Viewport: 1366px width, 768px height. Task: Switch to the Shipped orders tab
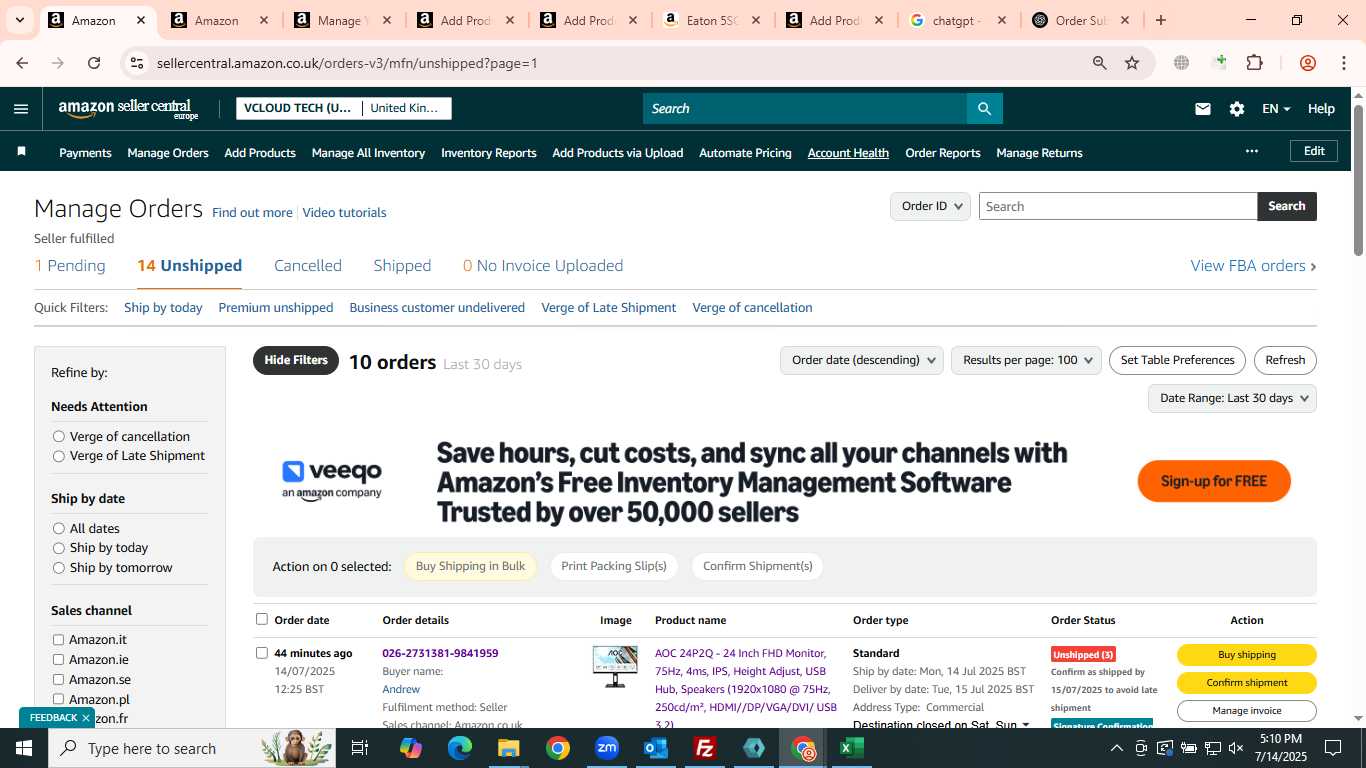(x=402, y=265)
